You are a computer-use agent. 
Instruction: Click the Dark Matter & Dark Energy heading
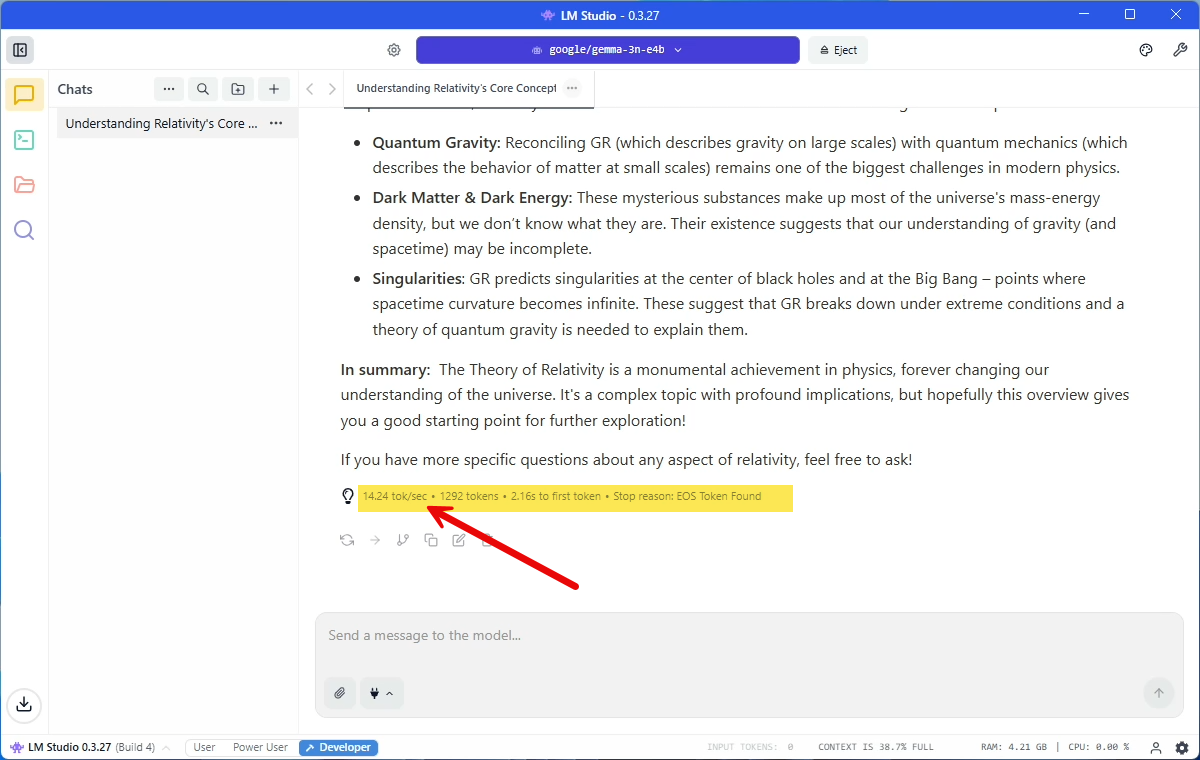[x=472, y=198]
